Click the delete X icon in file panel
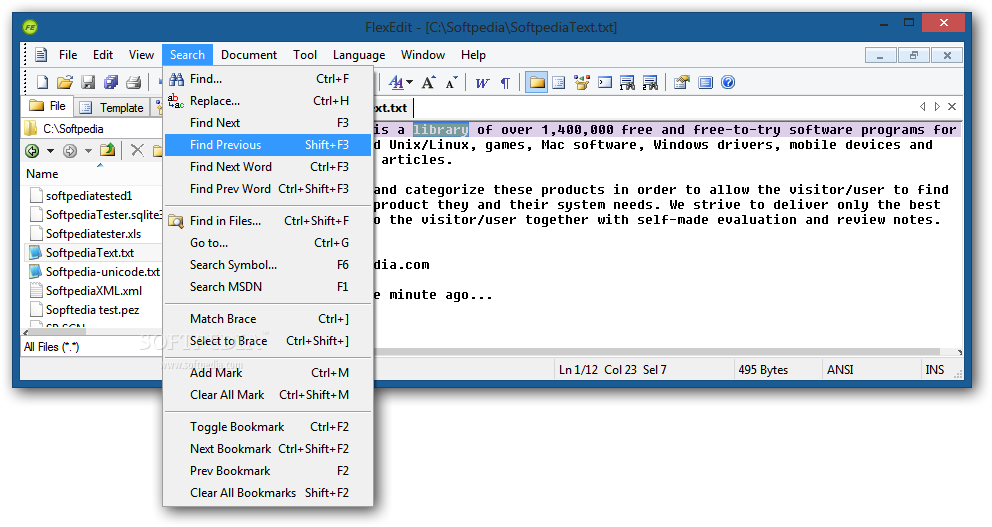This screenshot has width=992, height=527. pos(137,150)
